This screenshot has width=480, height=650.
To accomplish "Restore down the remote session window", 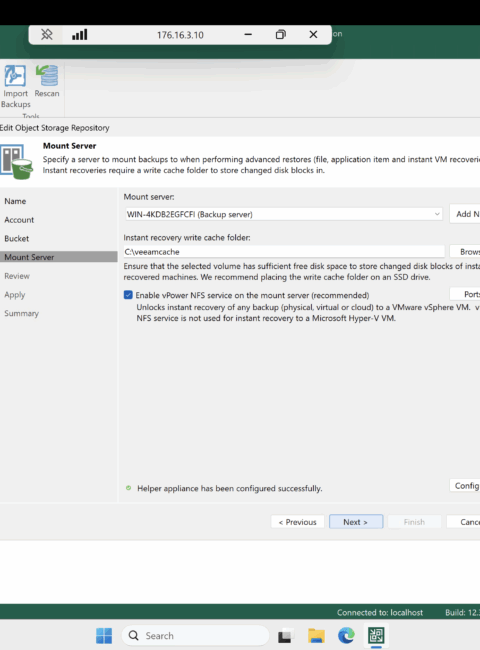I will point(281,34).
